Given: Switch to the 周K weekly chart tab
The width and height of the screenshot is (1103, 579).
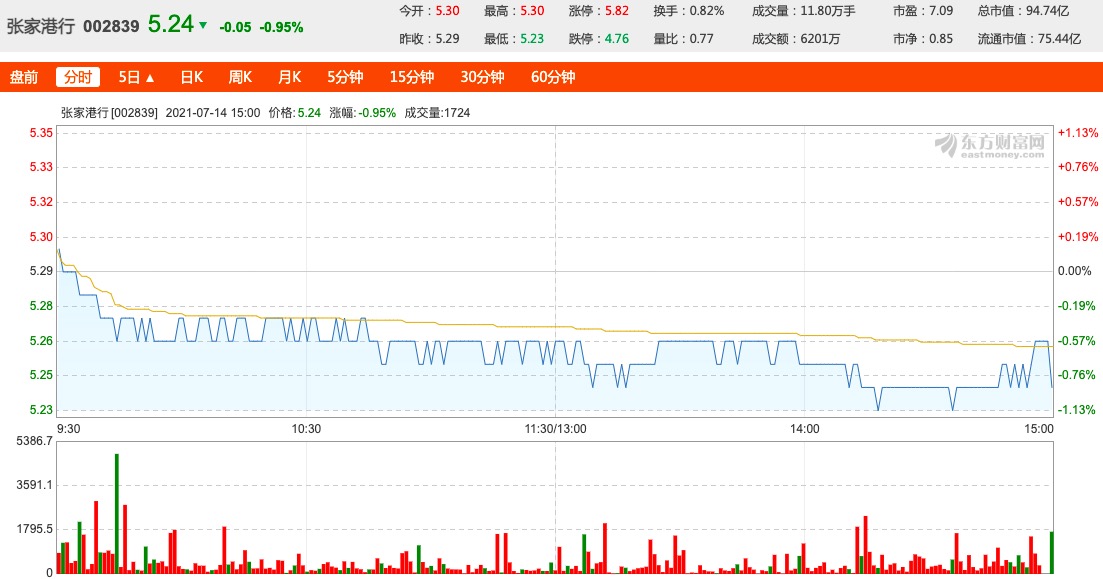Looking at the screenshot, I should (240, 77).
